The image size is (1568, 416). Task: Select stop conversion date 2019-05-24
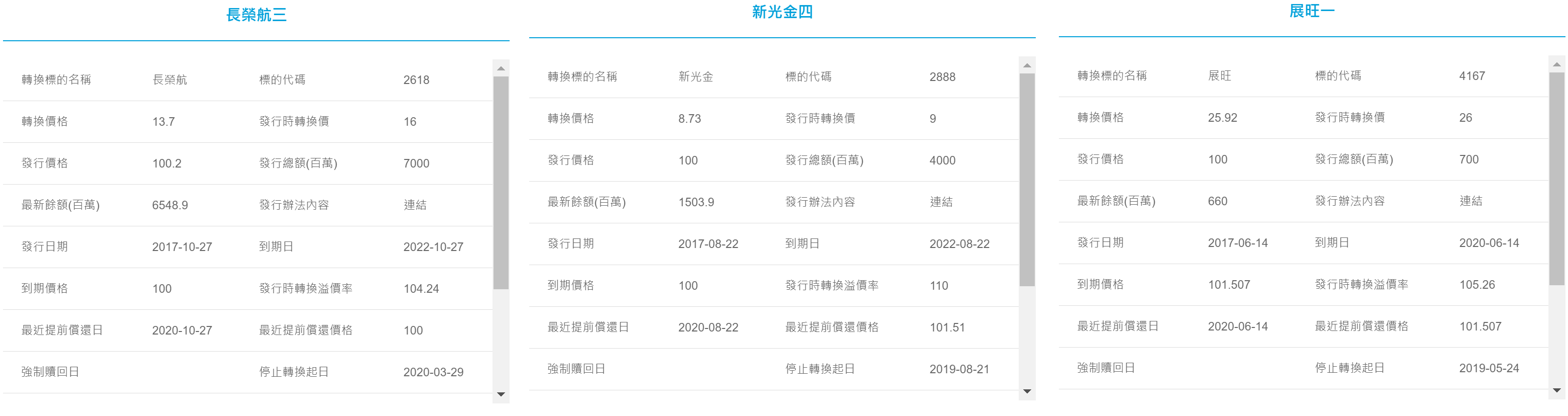pyautogui.click(x=1489, y=368)
